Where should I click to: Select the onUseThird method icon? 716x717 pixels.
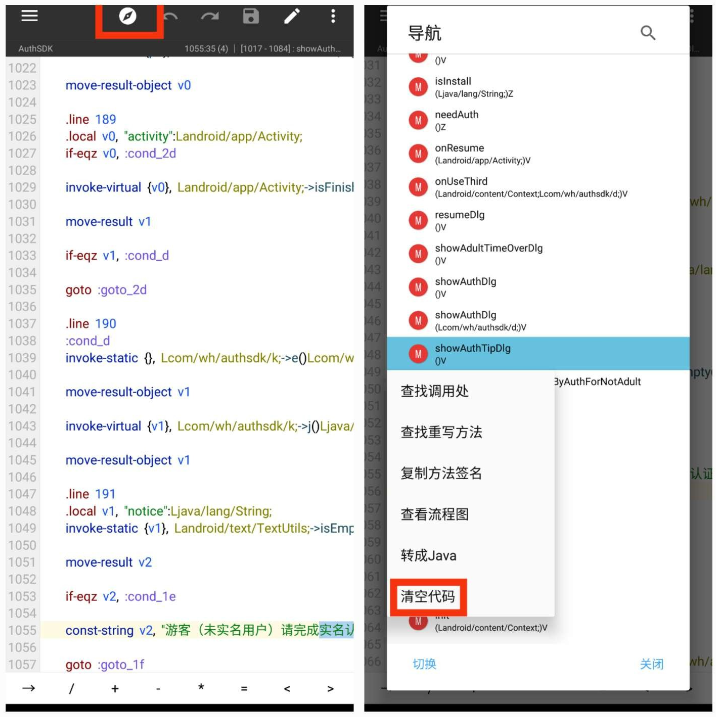[x=417, y=187]
